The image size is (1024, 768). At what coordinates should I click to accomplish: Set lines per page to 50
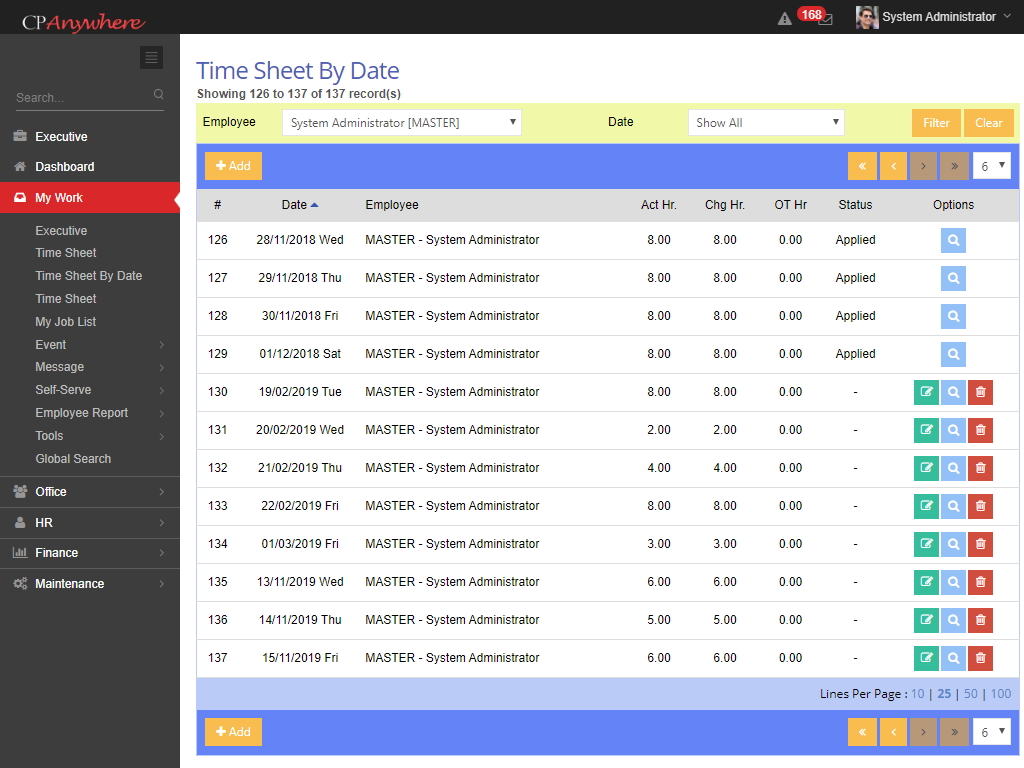970,694
